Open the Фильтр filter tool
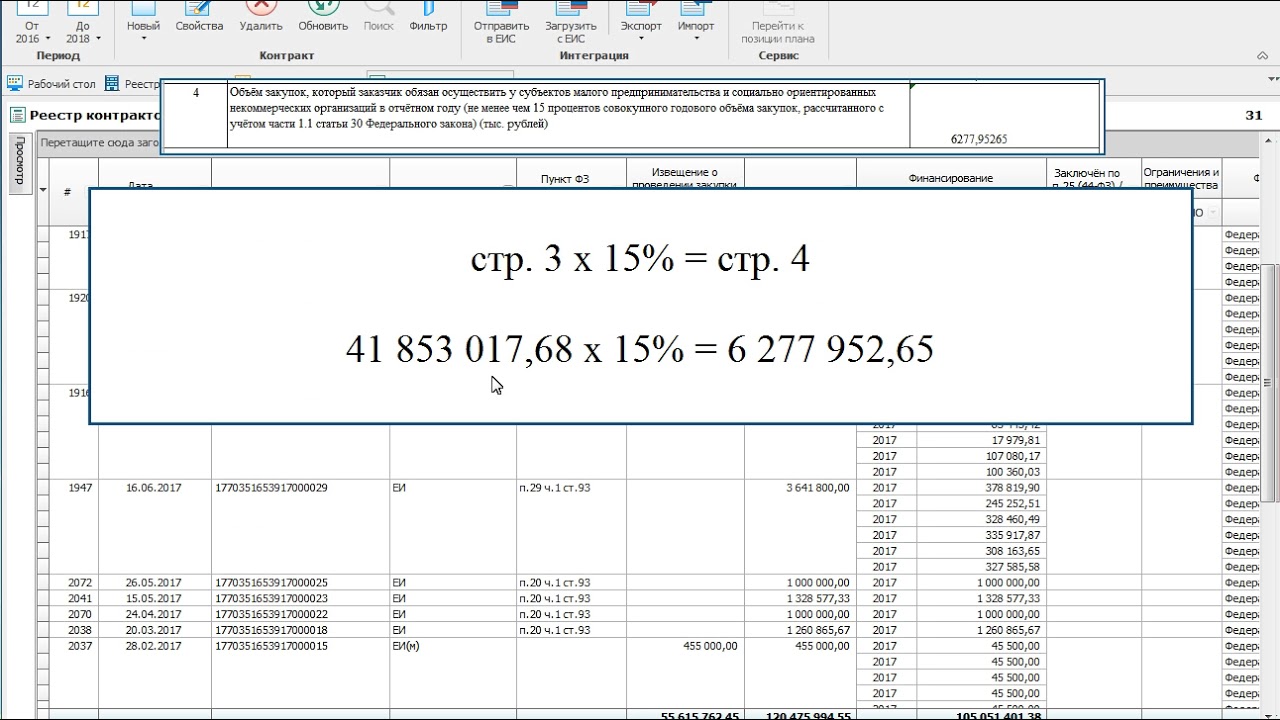 tap(428, 17)
